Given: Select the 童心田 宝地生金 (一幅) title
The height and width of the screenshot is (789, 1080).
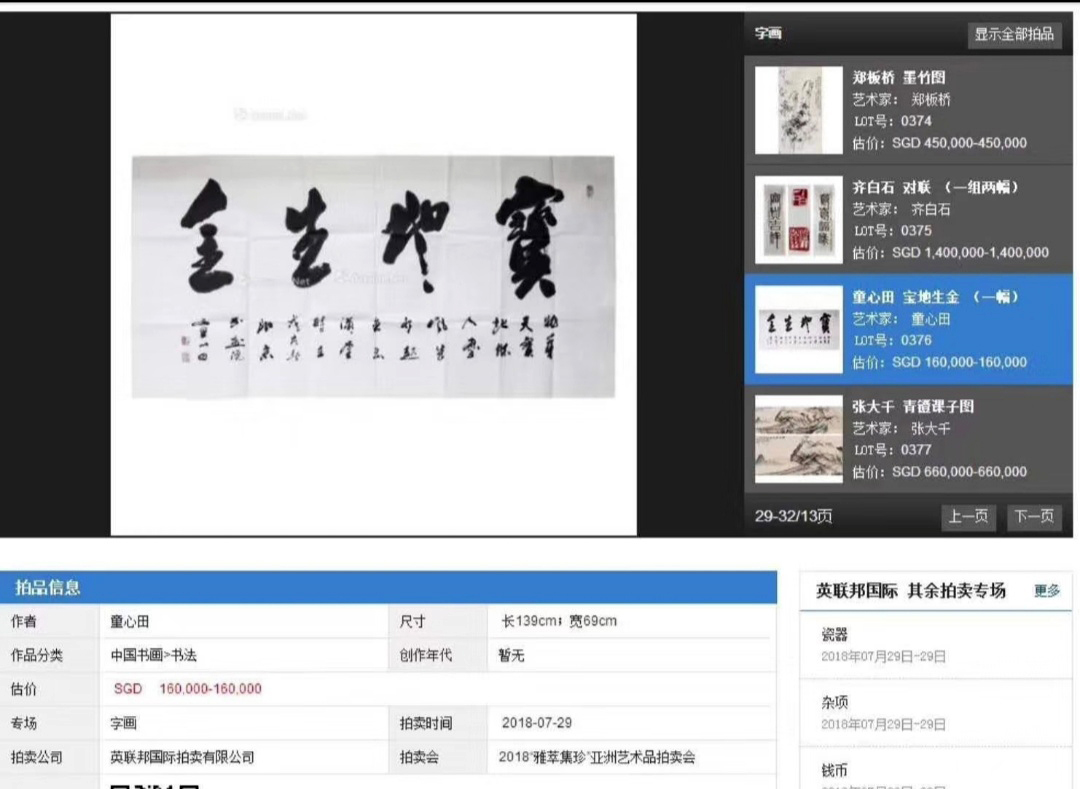Looking at the screenshot, I should pyautogui.click(x=935, y=297).
